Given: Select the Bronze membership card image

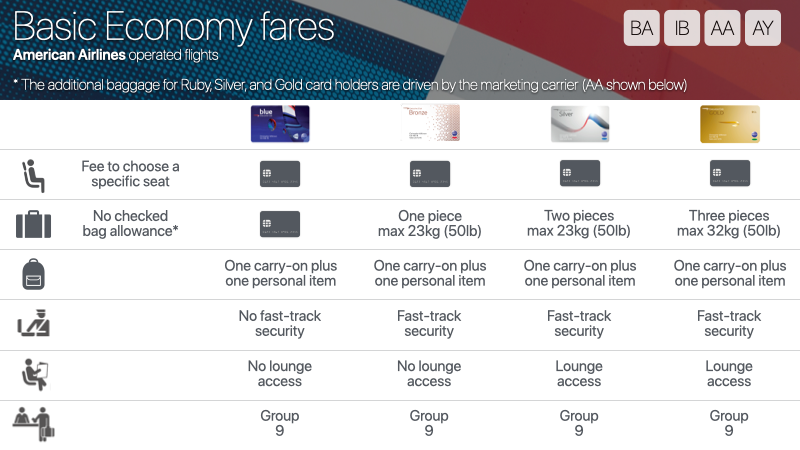Looking at the screenshot, I should click(430, 123).
